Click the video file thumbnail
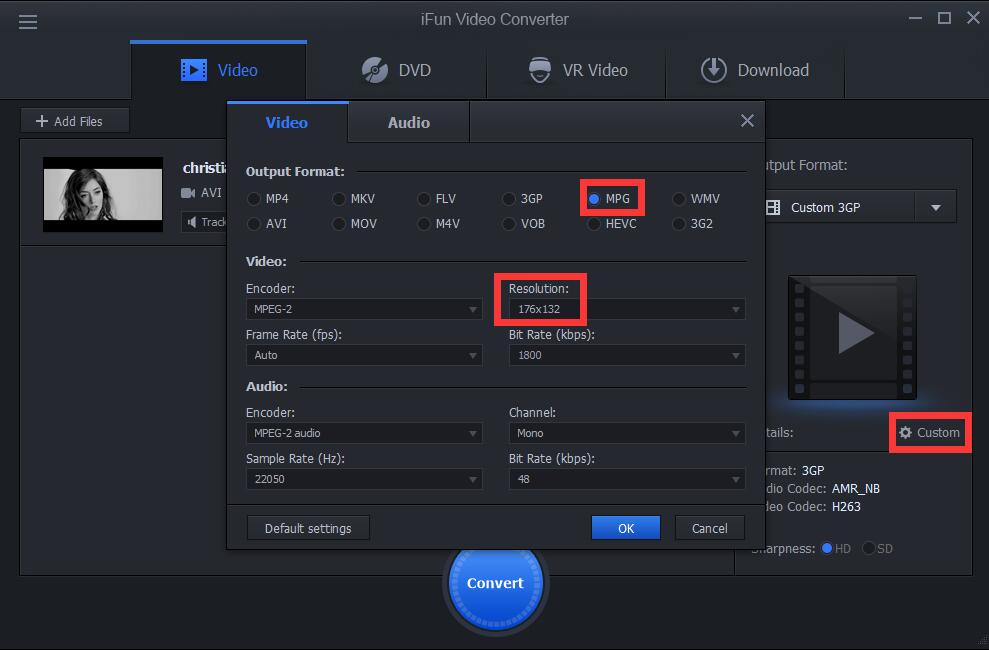The image size is (989, 650). [103, 194]
